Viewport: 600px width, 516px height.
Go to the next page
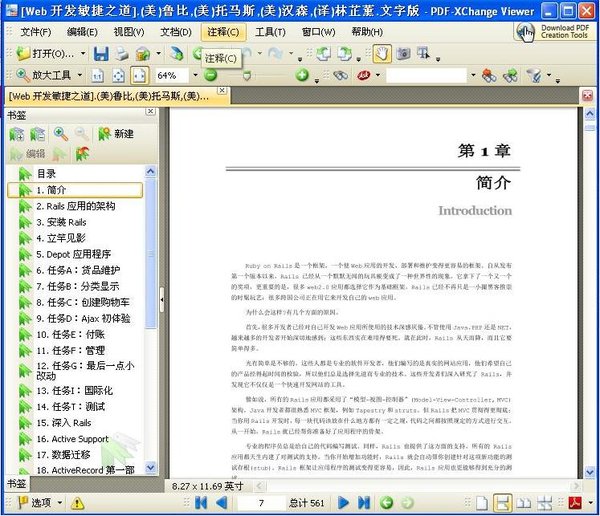(x=343, y=503)
